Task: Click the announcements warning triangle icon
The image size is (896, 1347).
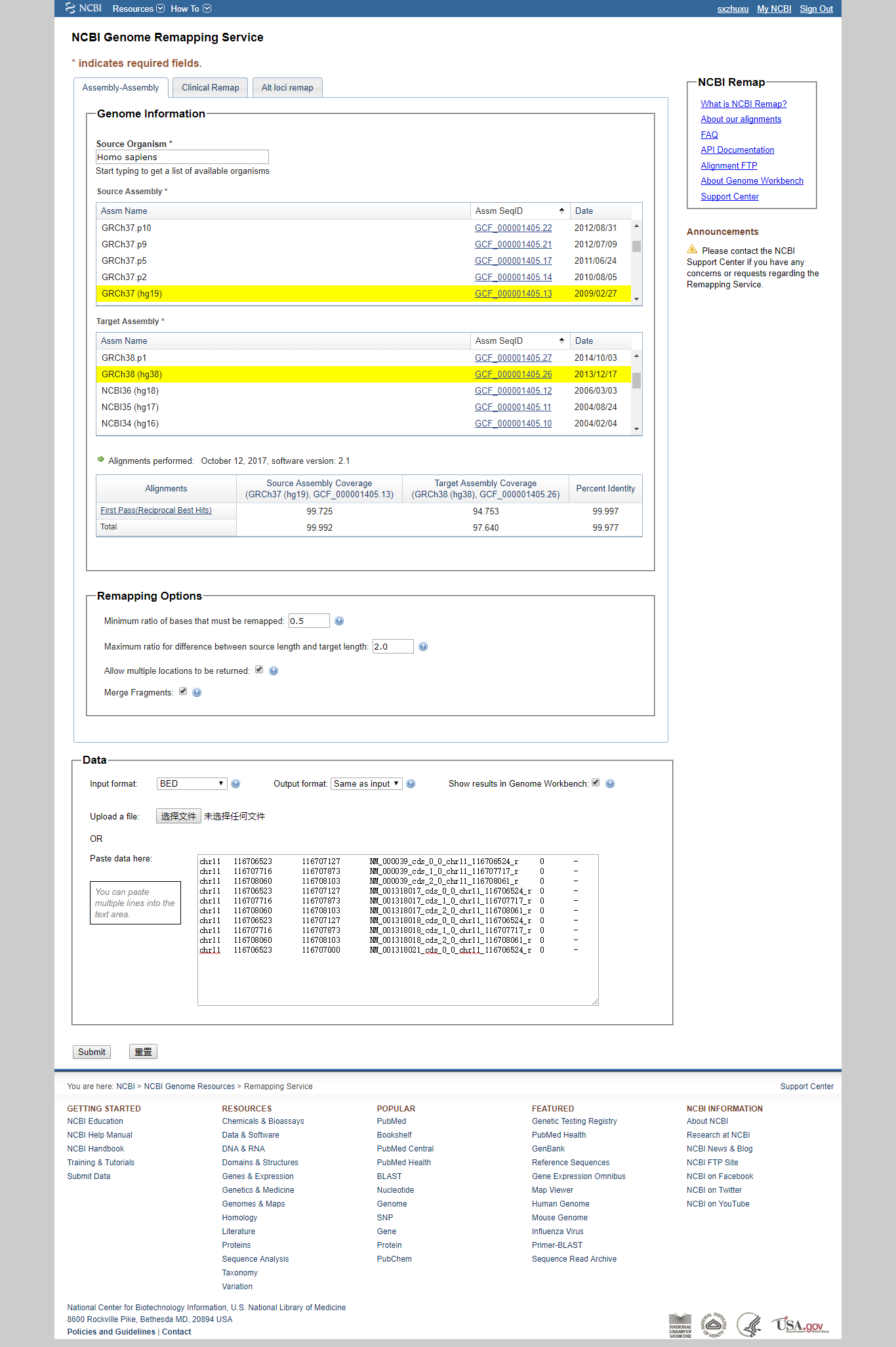Action: [x=692, y=249]
